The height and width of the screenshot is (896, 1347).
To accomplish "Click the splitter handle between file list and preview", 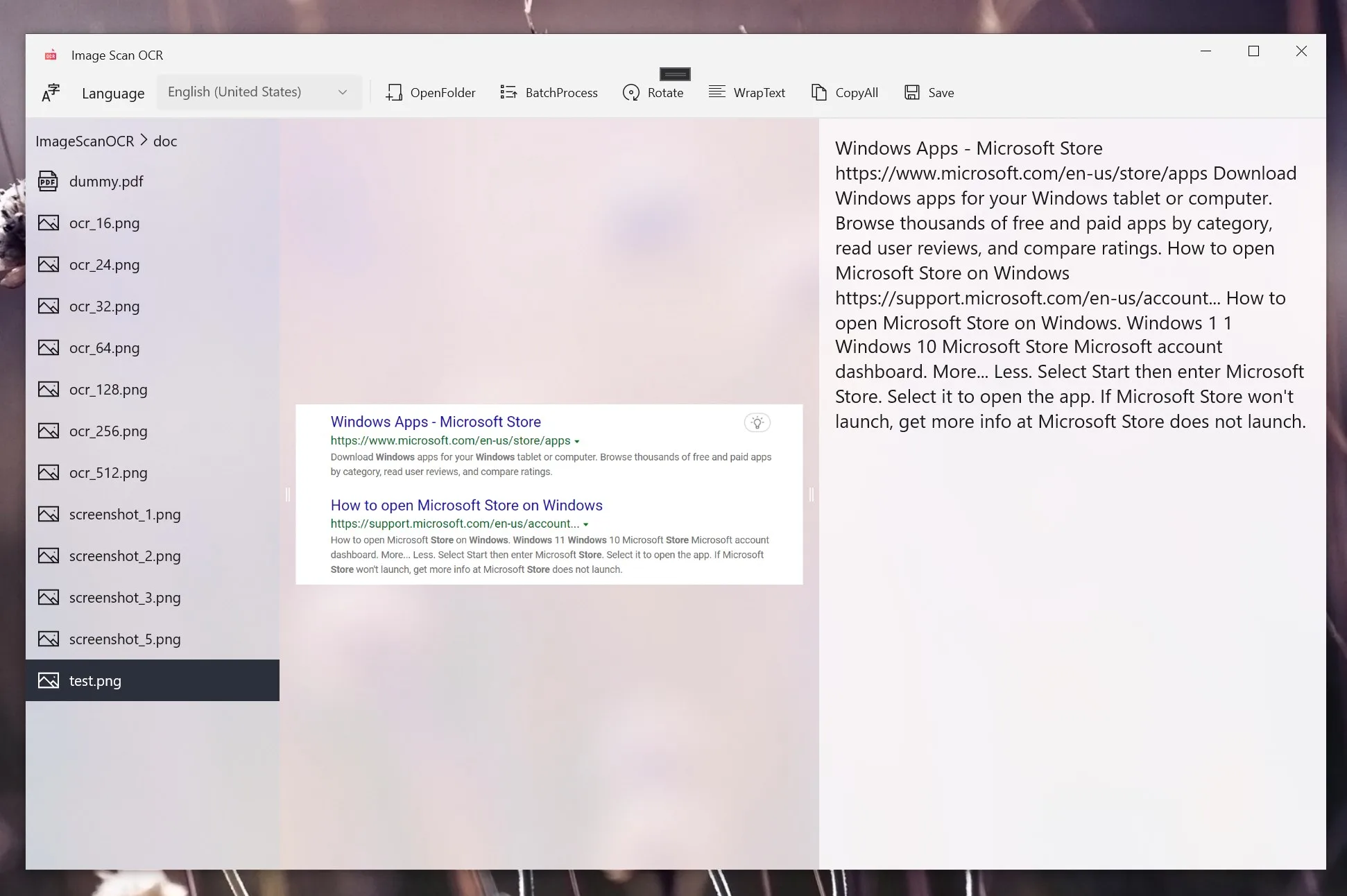I will 287,494.
